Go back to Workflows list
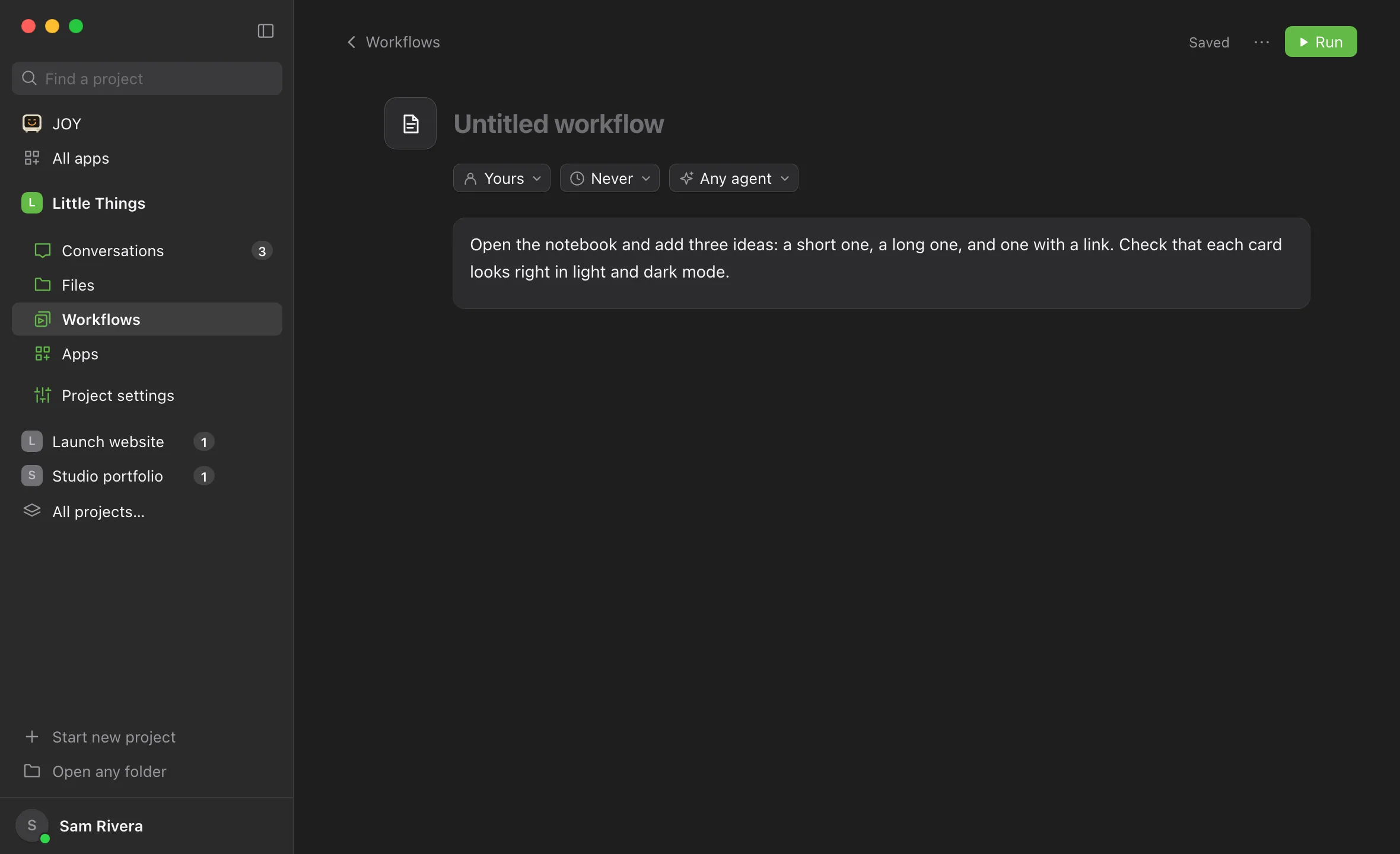 coord(394,42)
